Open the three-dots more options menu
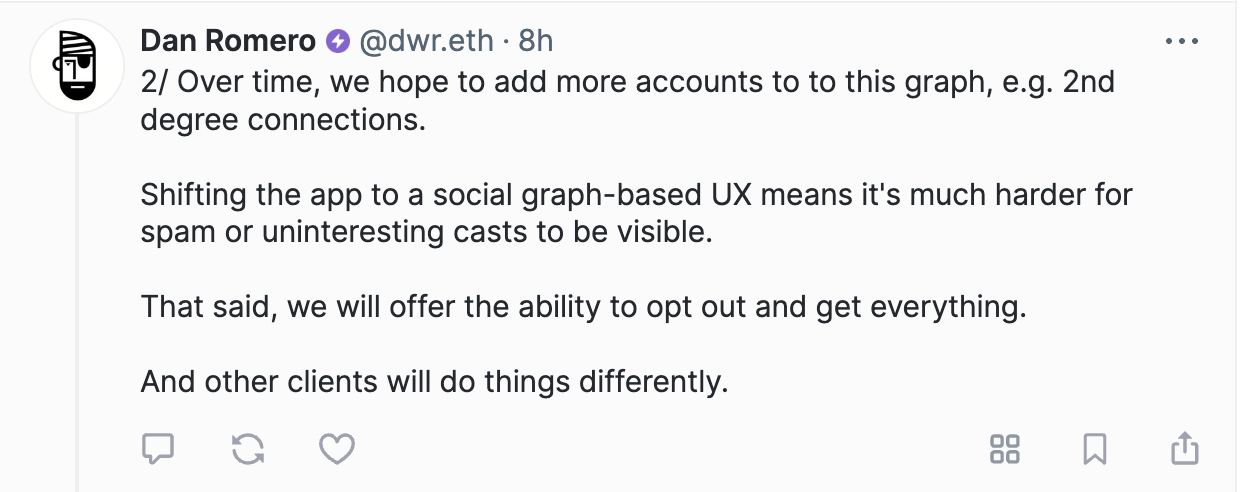Viewport: 1242px width, 492px height. pyautogui.click(x=1182, y=42)
